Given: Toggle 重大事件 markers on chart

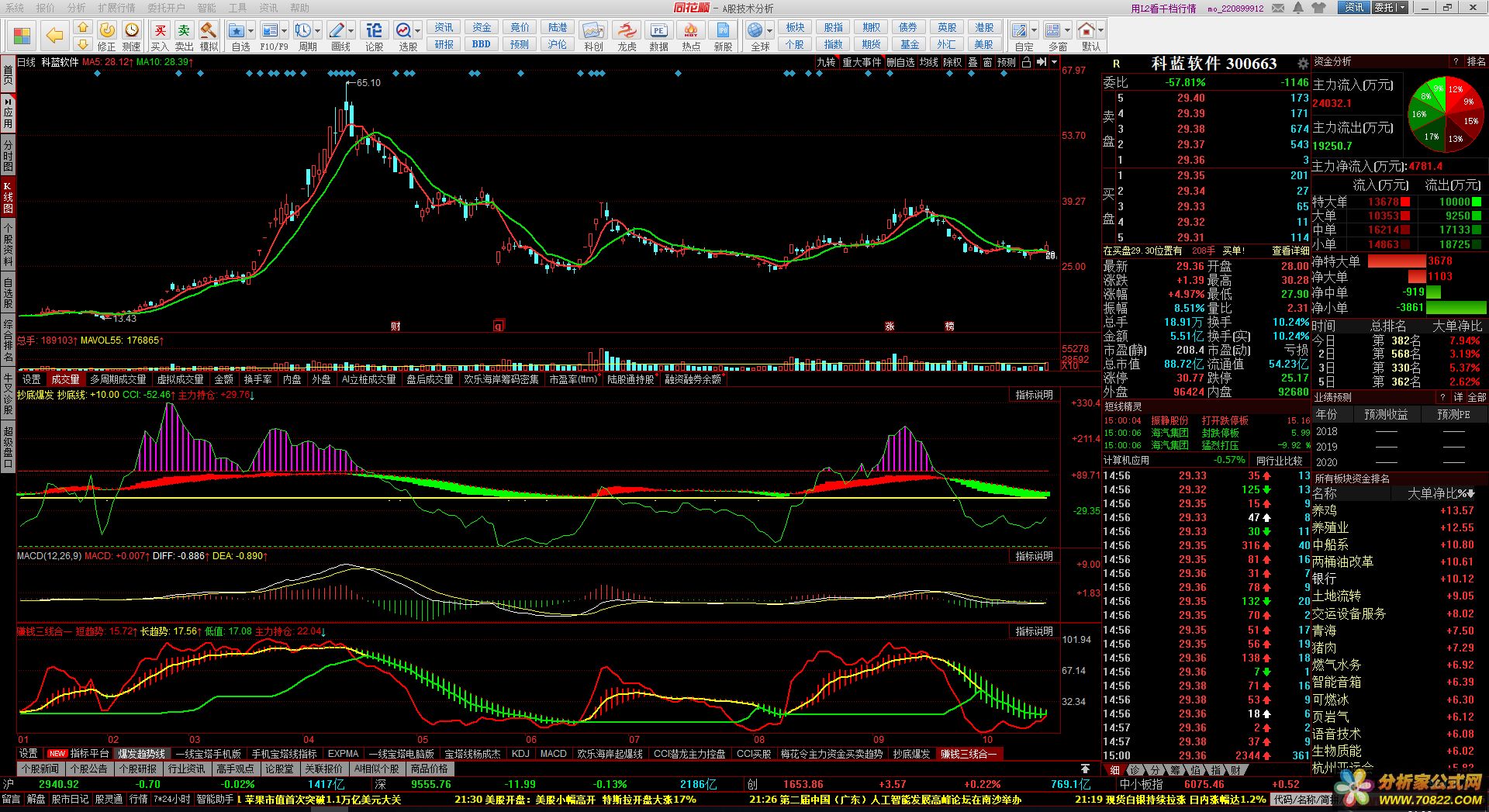Looking at the screenshot, I should (x=862, y=62).
